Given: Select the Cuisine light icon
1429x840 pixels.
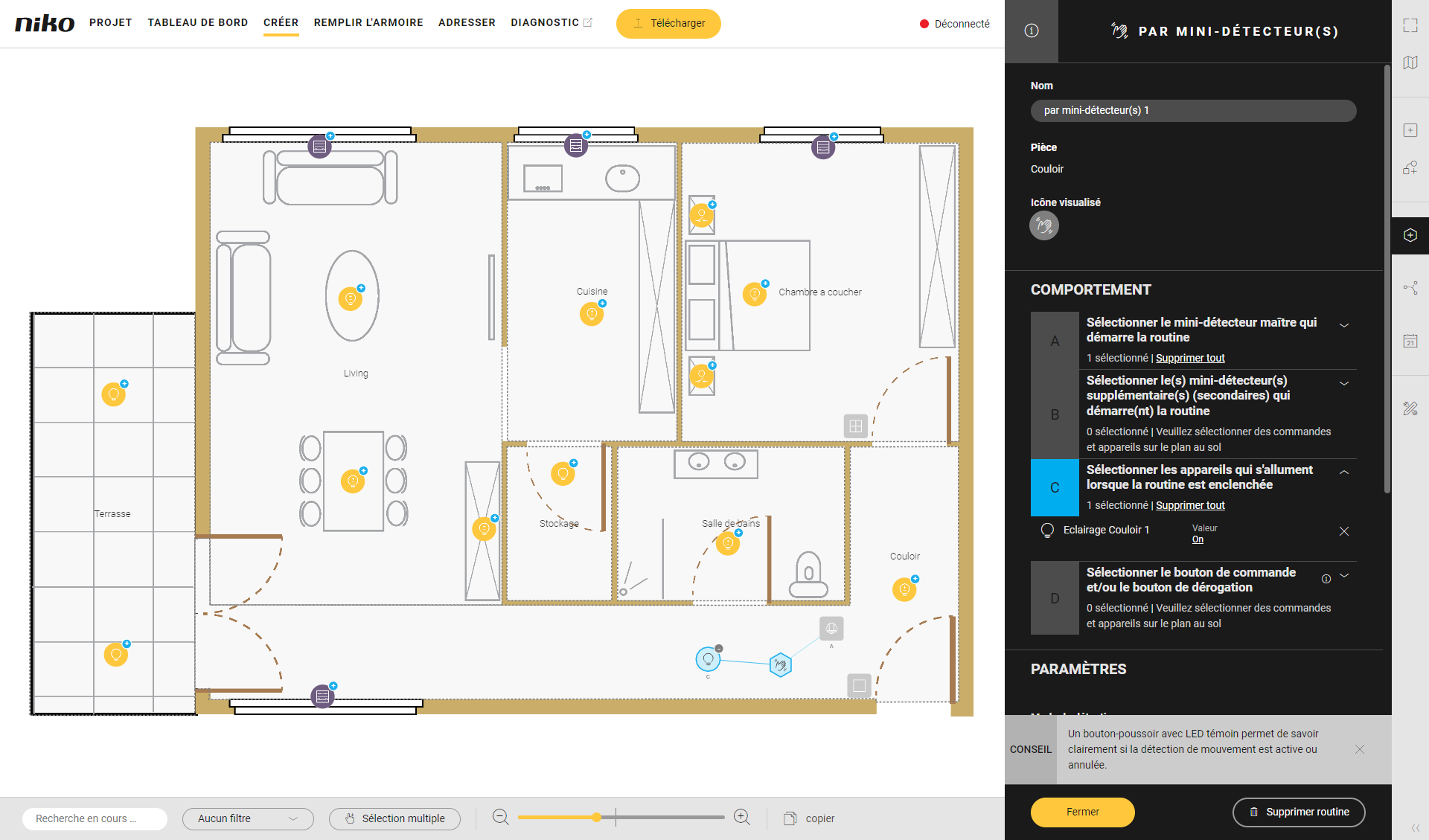Looking at the screenshot, I should (x=592, y=314).
